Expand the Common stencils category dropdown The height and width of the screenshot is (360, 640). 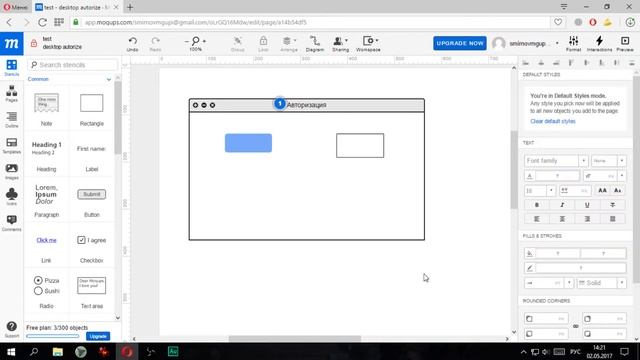coord(109,79)
